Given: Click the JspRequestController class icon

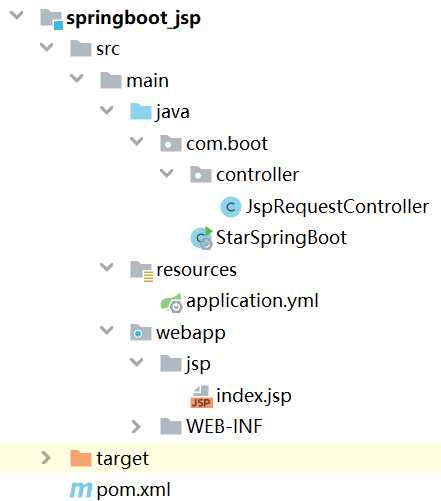Looking at the screenshot, I should point(231,207).
